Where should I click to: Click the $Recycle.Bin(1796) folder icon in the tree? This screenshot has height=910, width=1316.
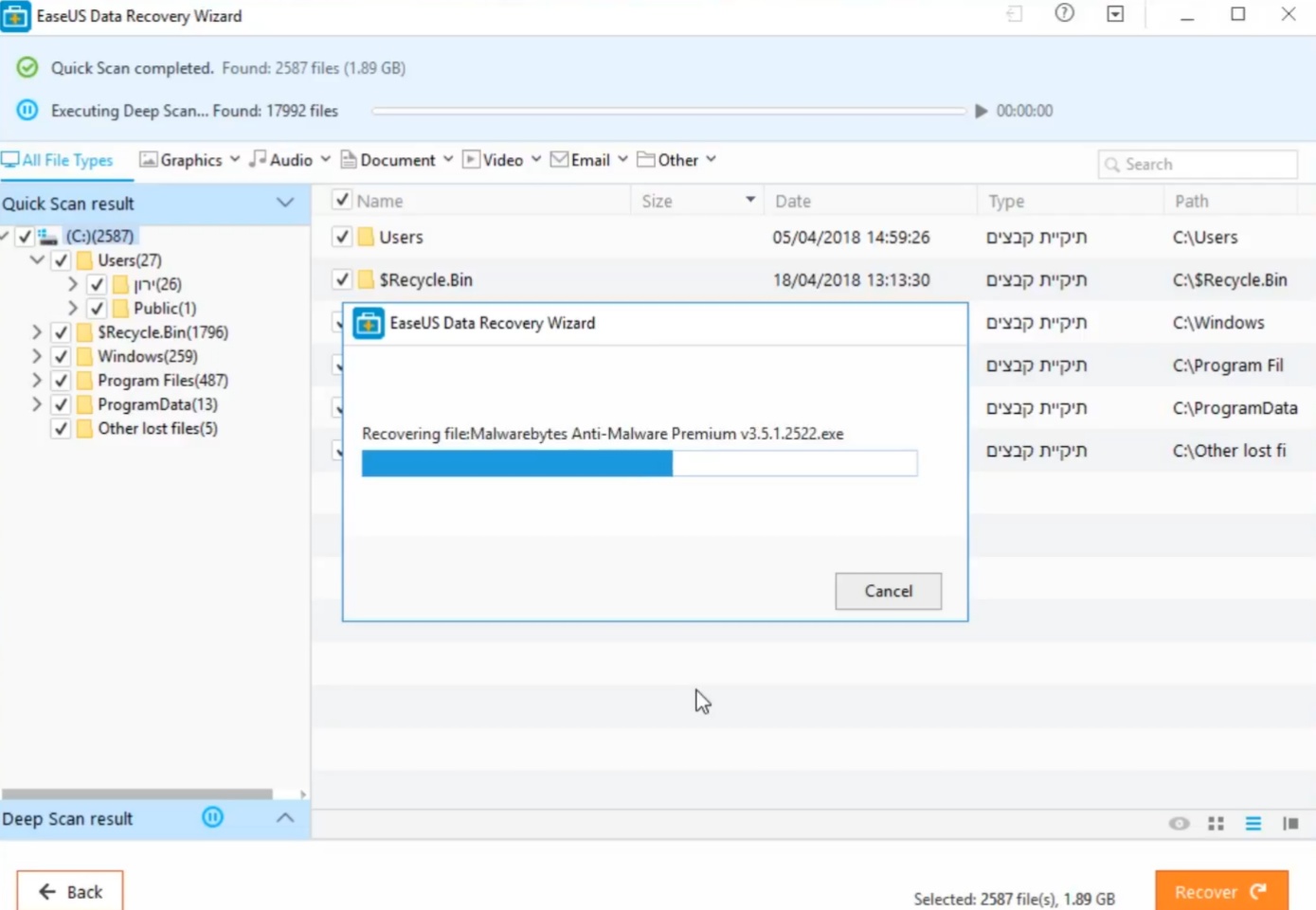point(84,332)
